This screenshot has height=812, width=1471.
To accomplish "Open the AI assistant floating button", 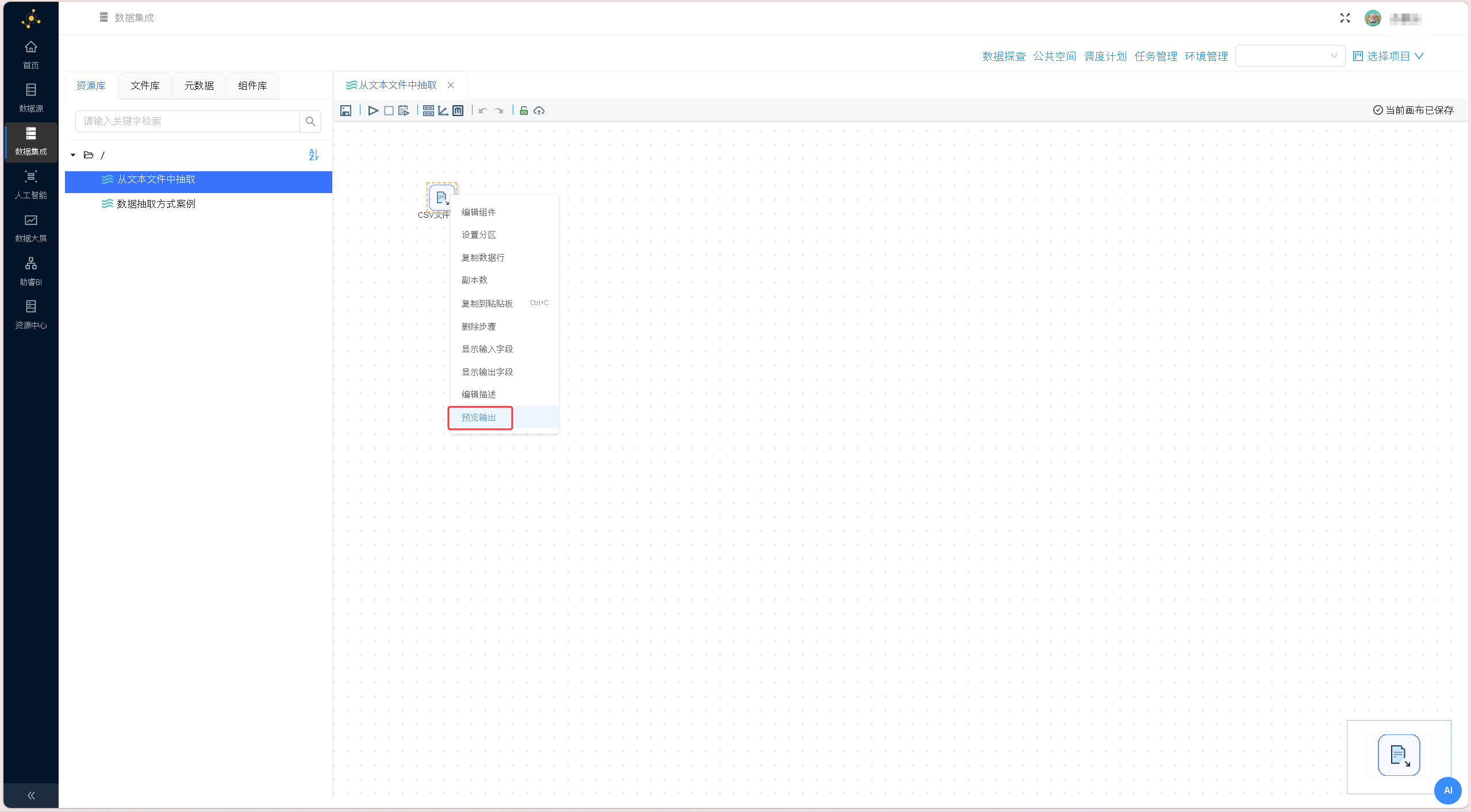I will pos(1447,791).
